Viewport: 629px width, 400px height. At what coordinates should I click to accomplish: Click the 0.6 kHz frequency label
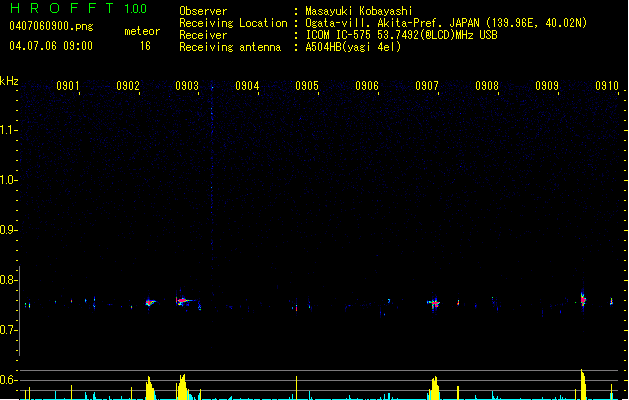7,380
